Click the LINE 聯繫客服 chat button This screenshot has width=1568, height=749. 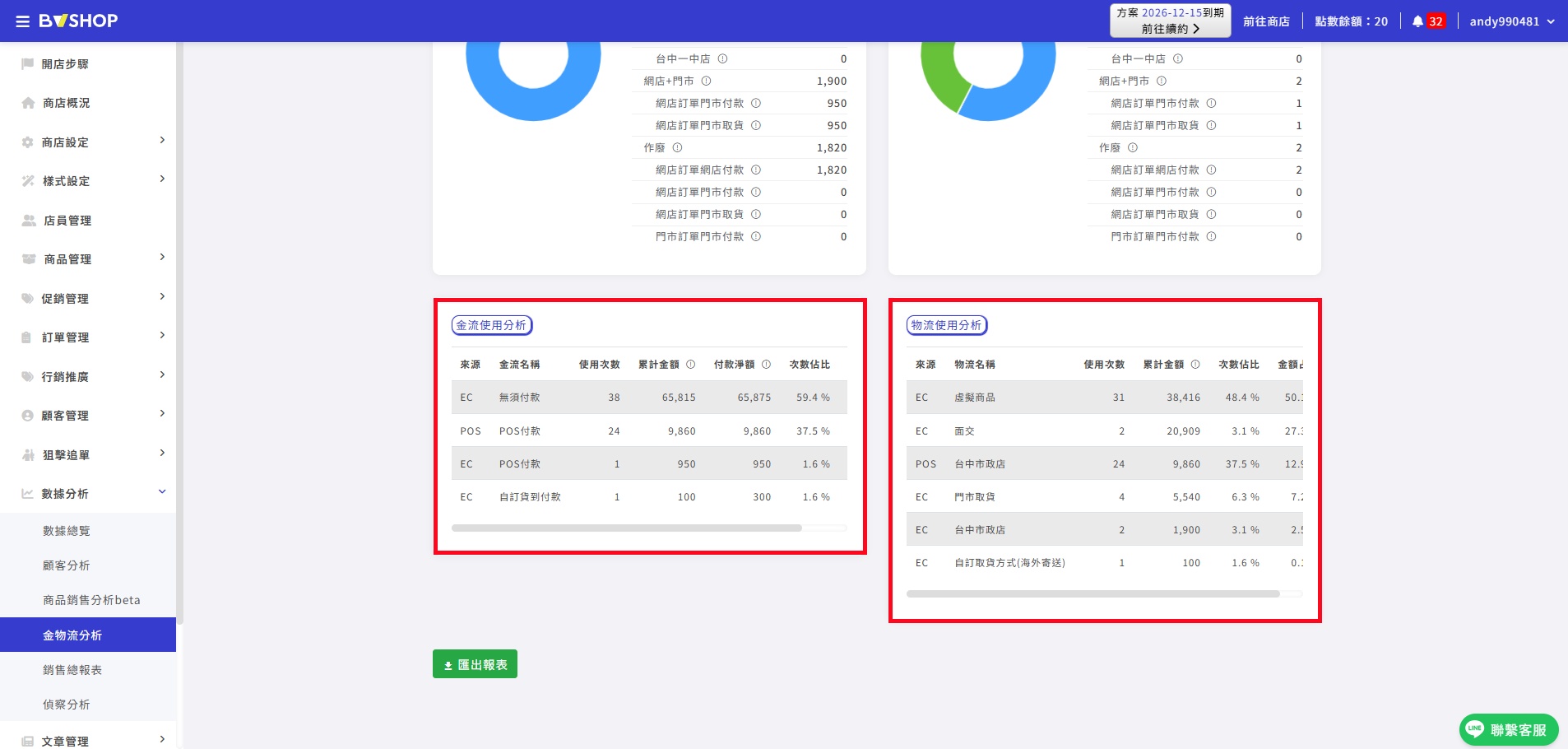pos(1509,729)
